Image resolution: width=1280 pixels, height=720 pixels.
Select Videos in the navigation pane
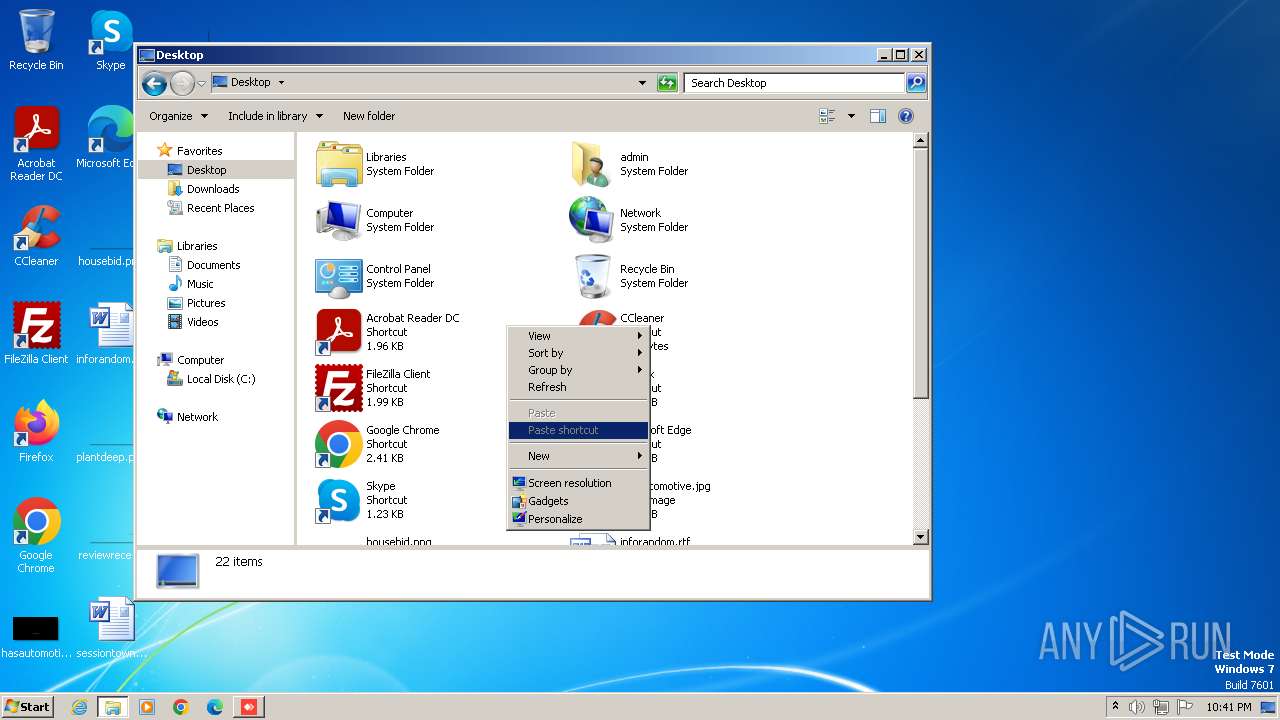(202, 322)
